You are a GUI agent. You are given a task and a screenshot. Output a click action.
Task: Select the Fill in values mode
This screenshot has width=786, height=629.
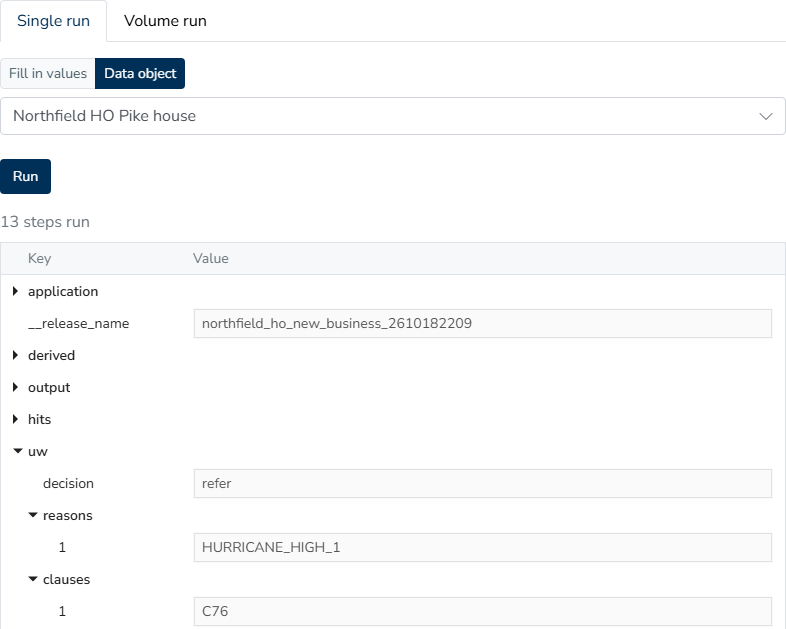tap(48, 73)
